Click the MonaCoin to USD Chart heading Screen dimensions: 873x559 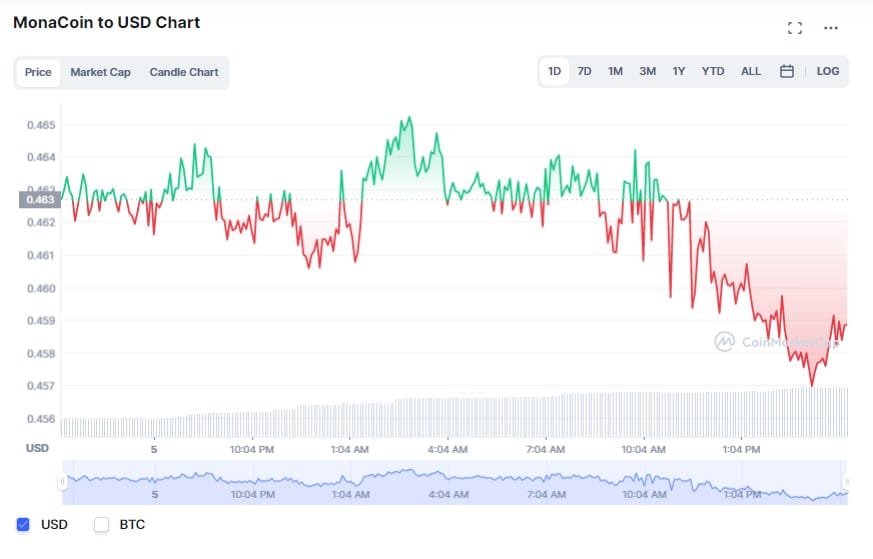point(106,22)
